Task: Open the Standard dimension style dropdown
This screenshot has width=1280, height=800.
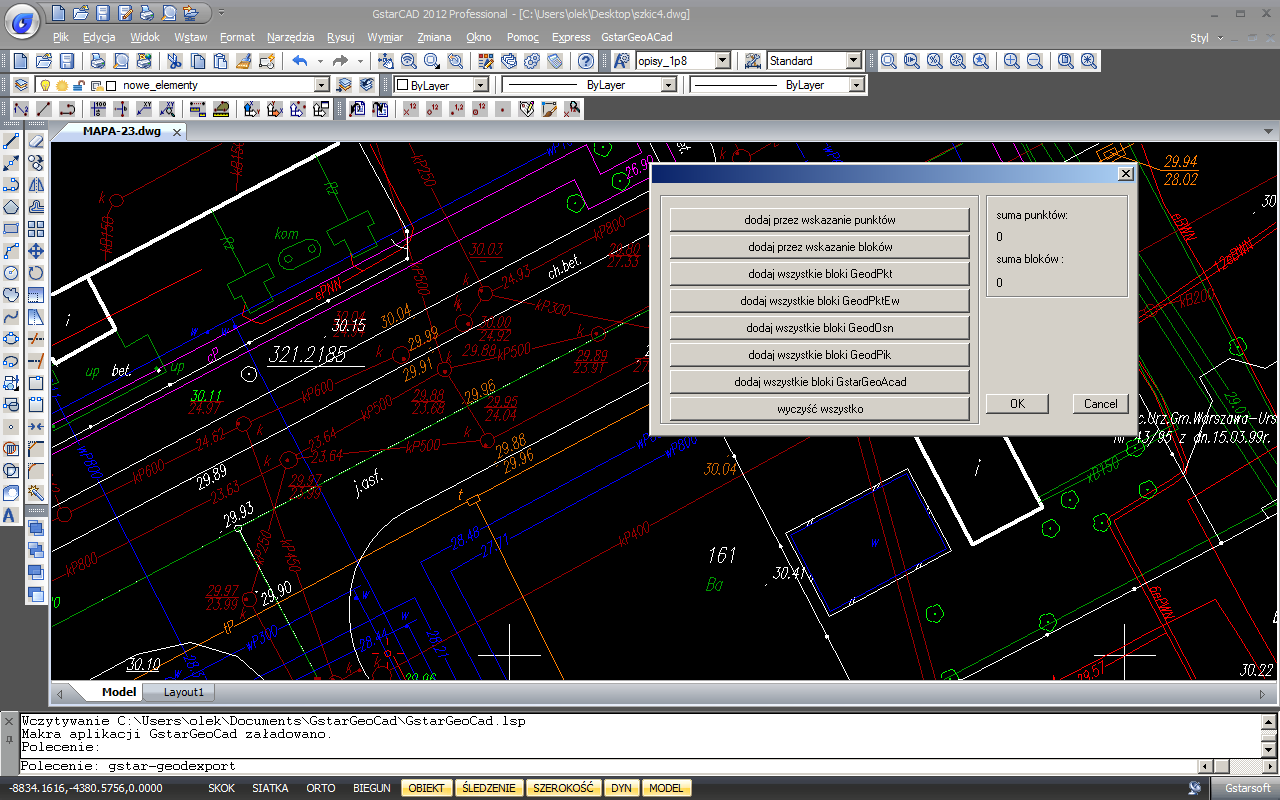Action: tap(853, 61)
